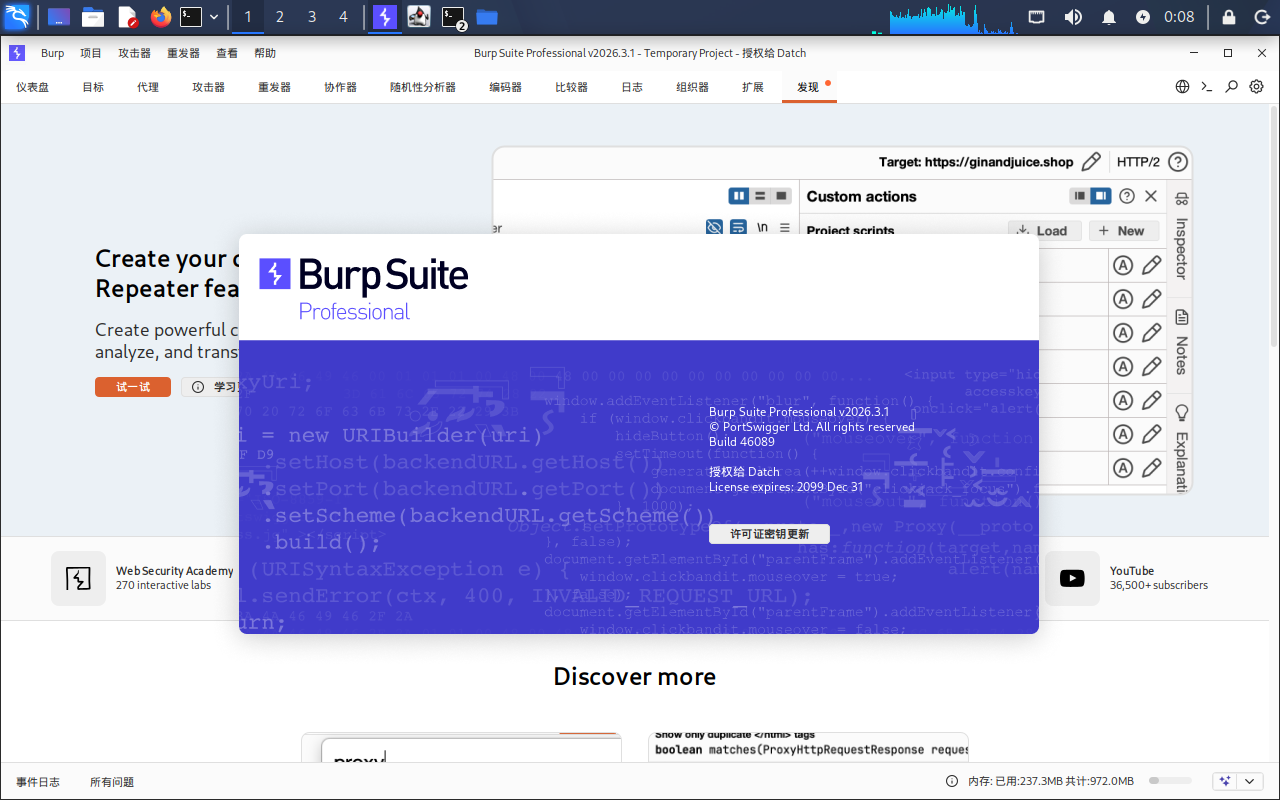Switch to the 日志 tab

coord(632,87)
